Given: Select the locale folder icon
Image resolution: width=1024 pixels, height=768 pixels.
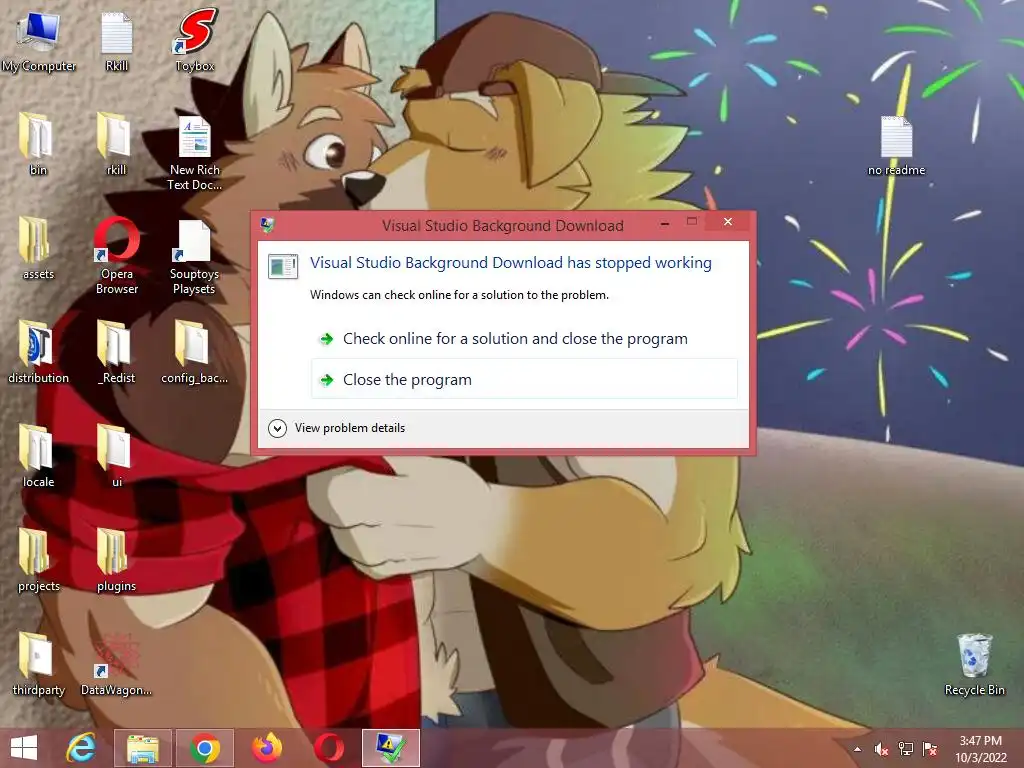Looking at the screenshot, I should pos(39,456).
